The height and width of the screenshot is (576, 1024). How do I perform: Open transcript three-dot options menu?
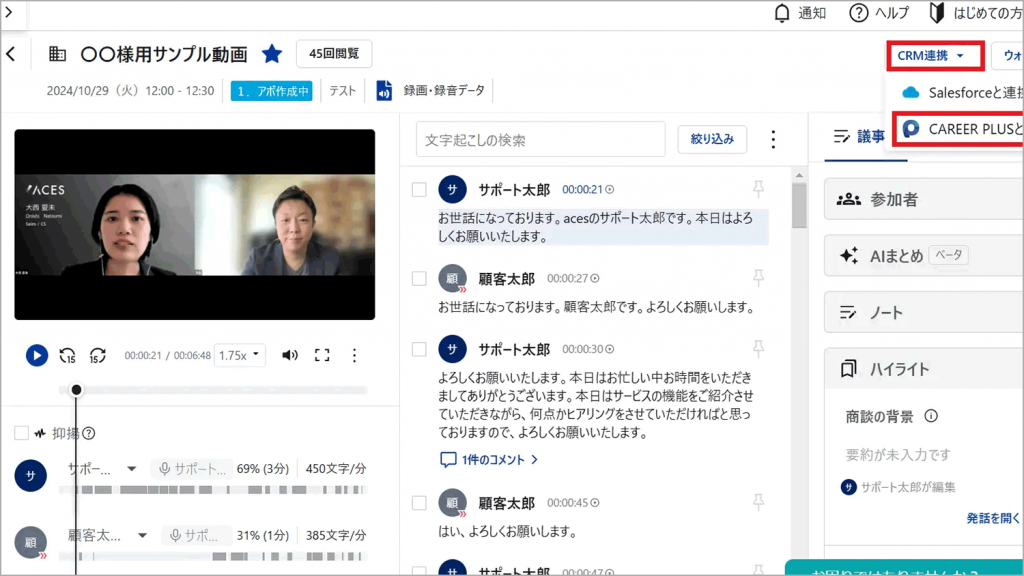772,140
